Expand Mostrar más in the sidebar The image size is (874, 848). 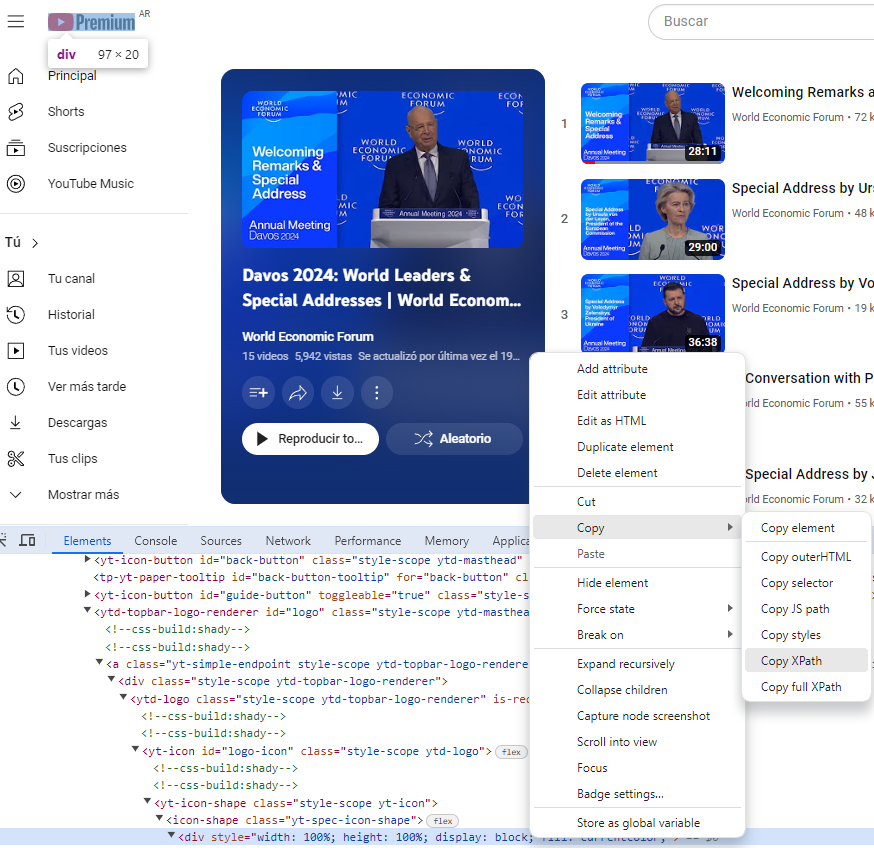[x=16, y=495]
